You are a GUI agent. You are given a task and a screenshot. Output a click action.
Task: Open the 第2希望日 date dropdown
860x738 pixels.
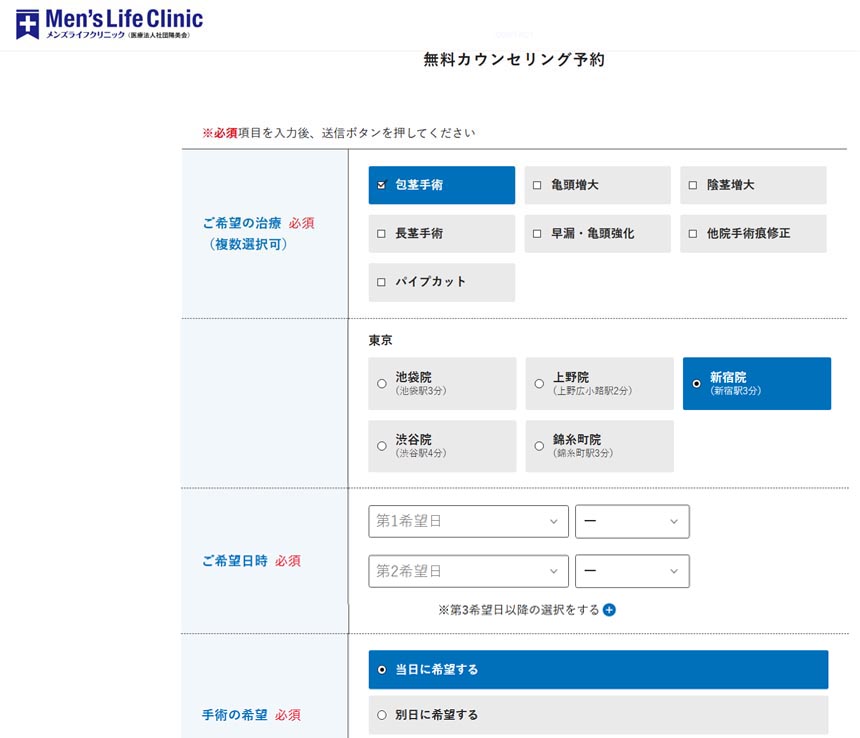tap(468, 571)
